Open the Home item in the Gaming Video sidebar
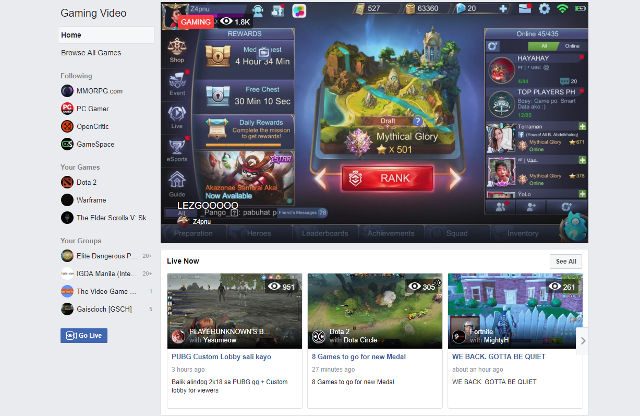640x416 pixels. 106,35
